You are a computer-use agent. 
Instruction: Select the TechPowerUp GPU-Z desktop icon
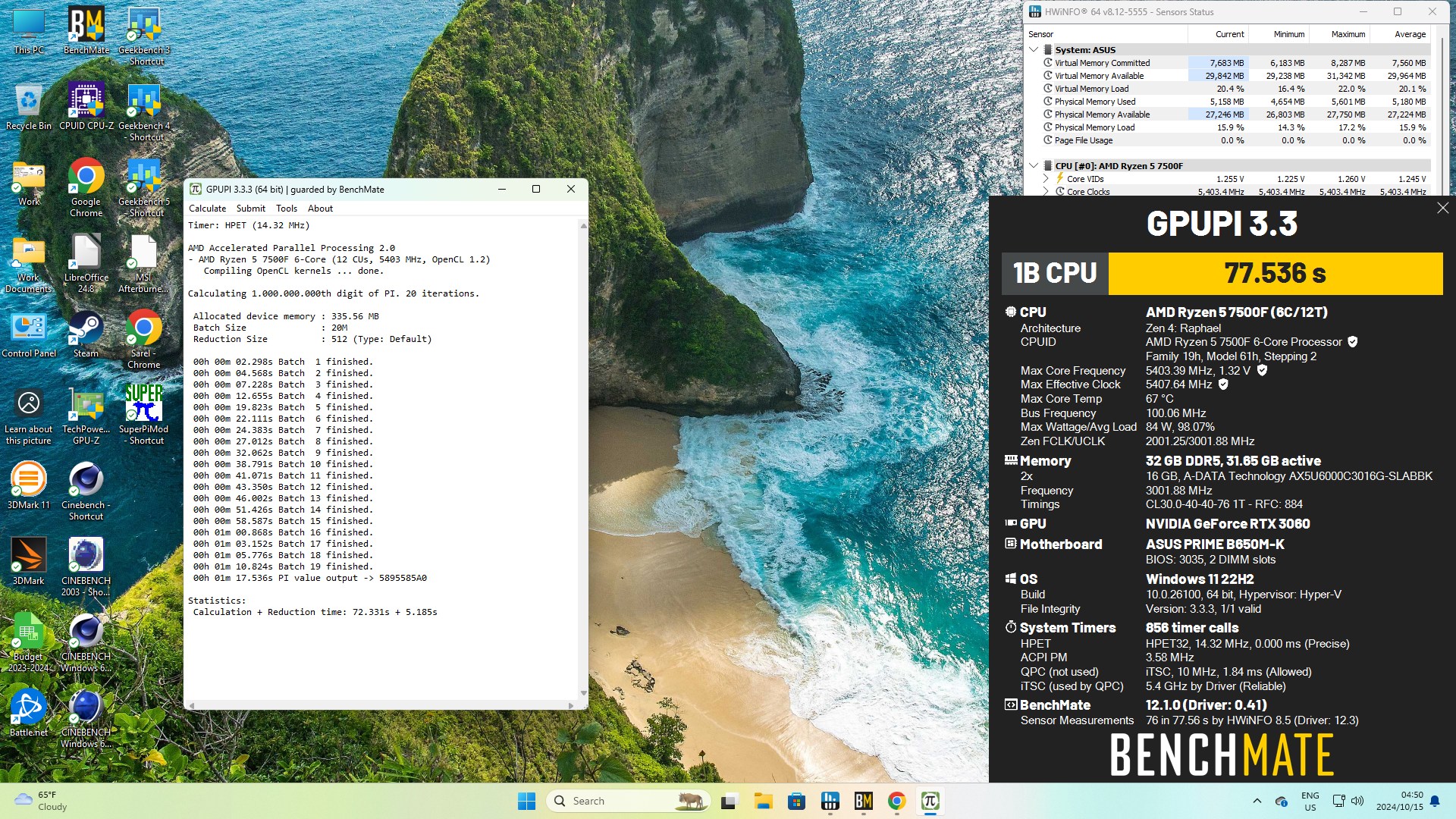86,416
